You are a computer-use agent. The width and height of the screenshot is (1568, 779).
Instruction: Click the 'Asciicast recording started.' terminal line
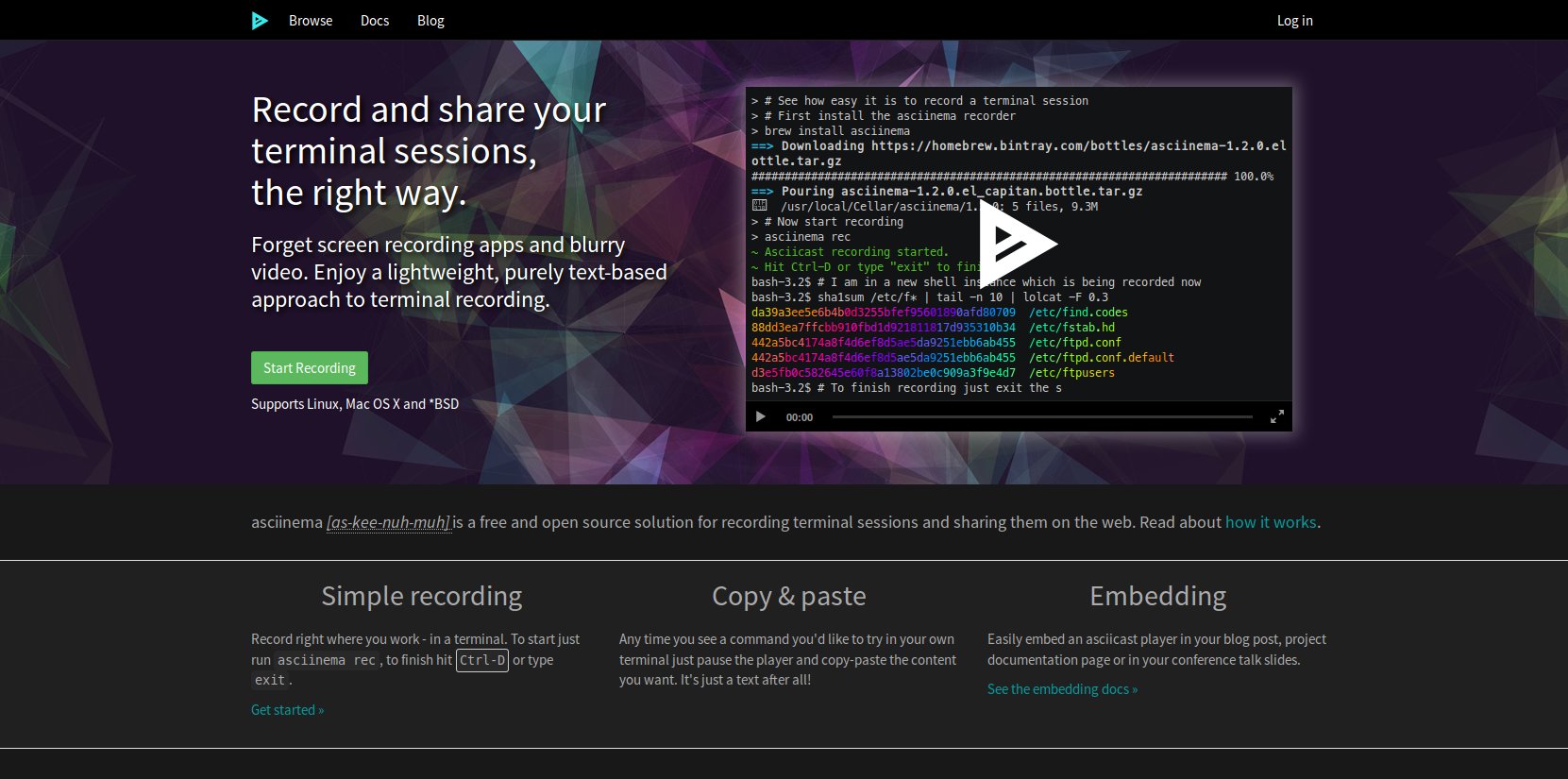(851, 252)
